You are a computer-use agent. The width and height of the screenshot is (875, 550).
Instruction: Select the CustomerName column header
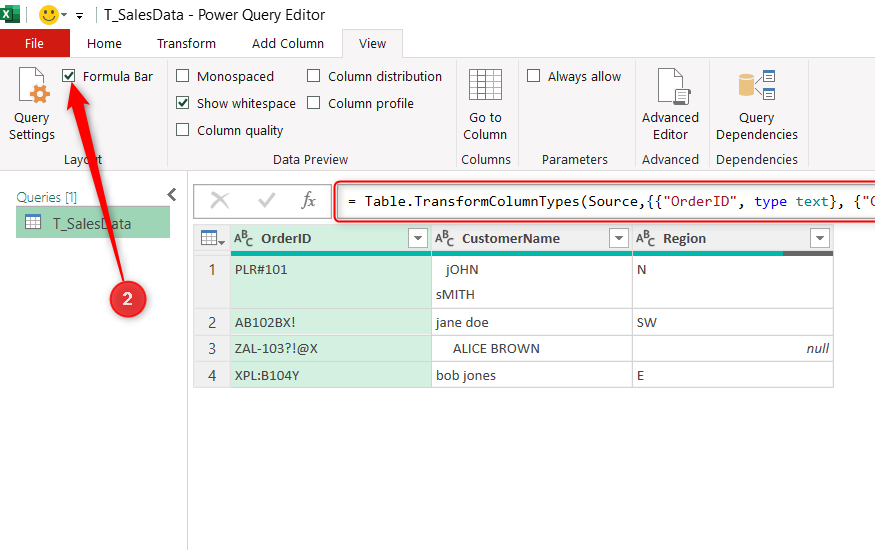[x=532, y=239]
